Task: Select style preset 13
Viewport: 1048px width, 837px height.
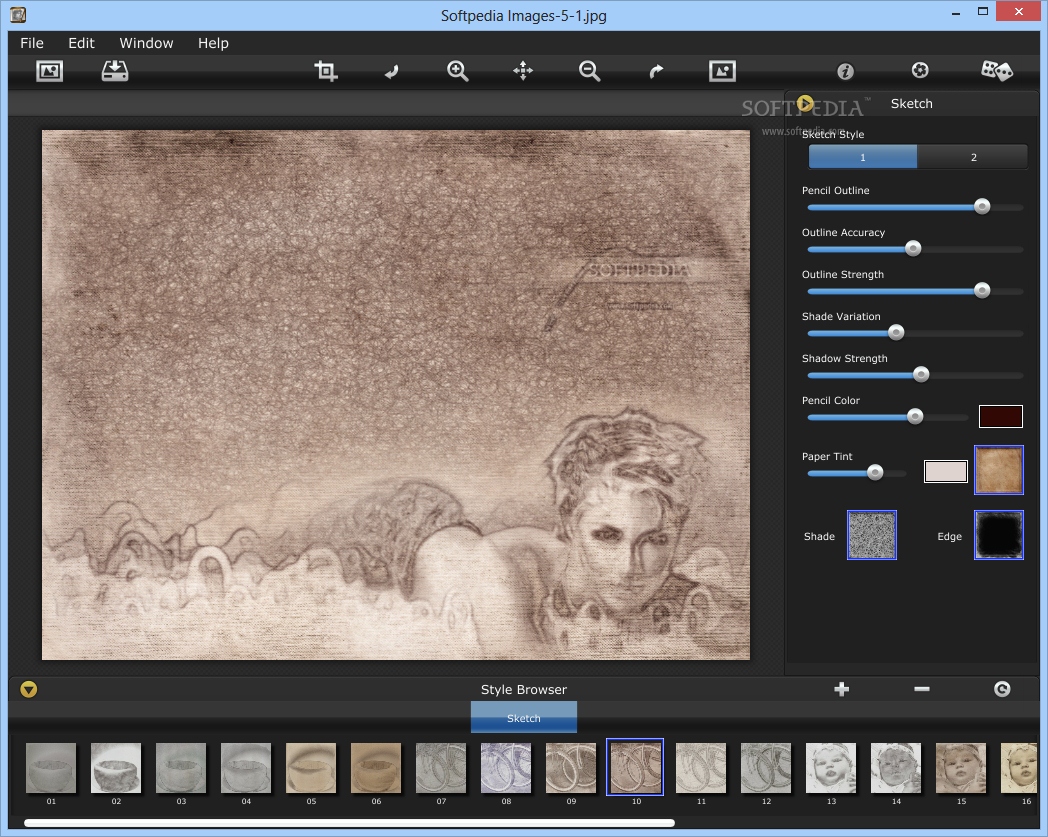Action: [831, 767]
